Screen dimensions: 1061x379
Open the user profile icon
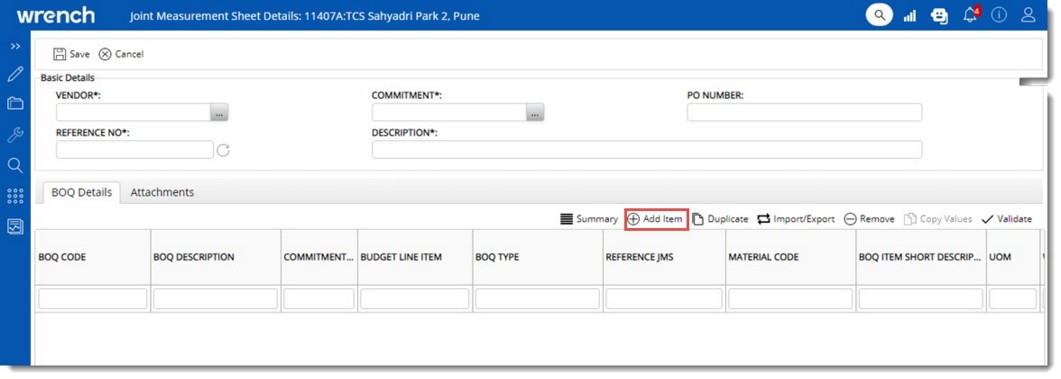point(1029,15)
